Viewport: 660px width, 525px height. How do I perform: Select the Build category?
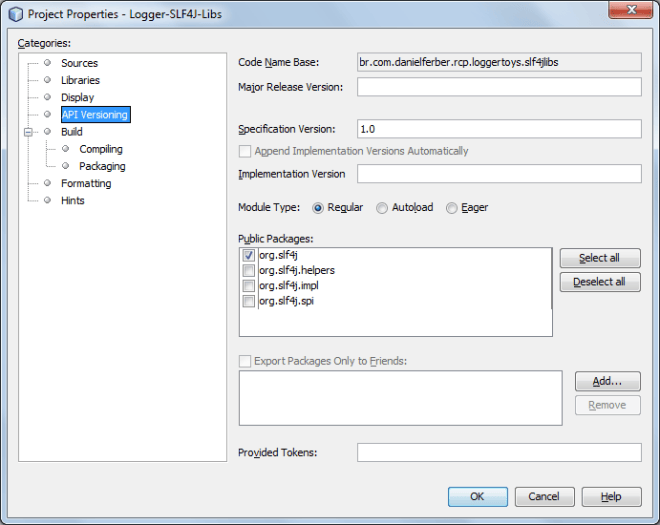[x=72, y=132]
